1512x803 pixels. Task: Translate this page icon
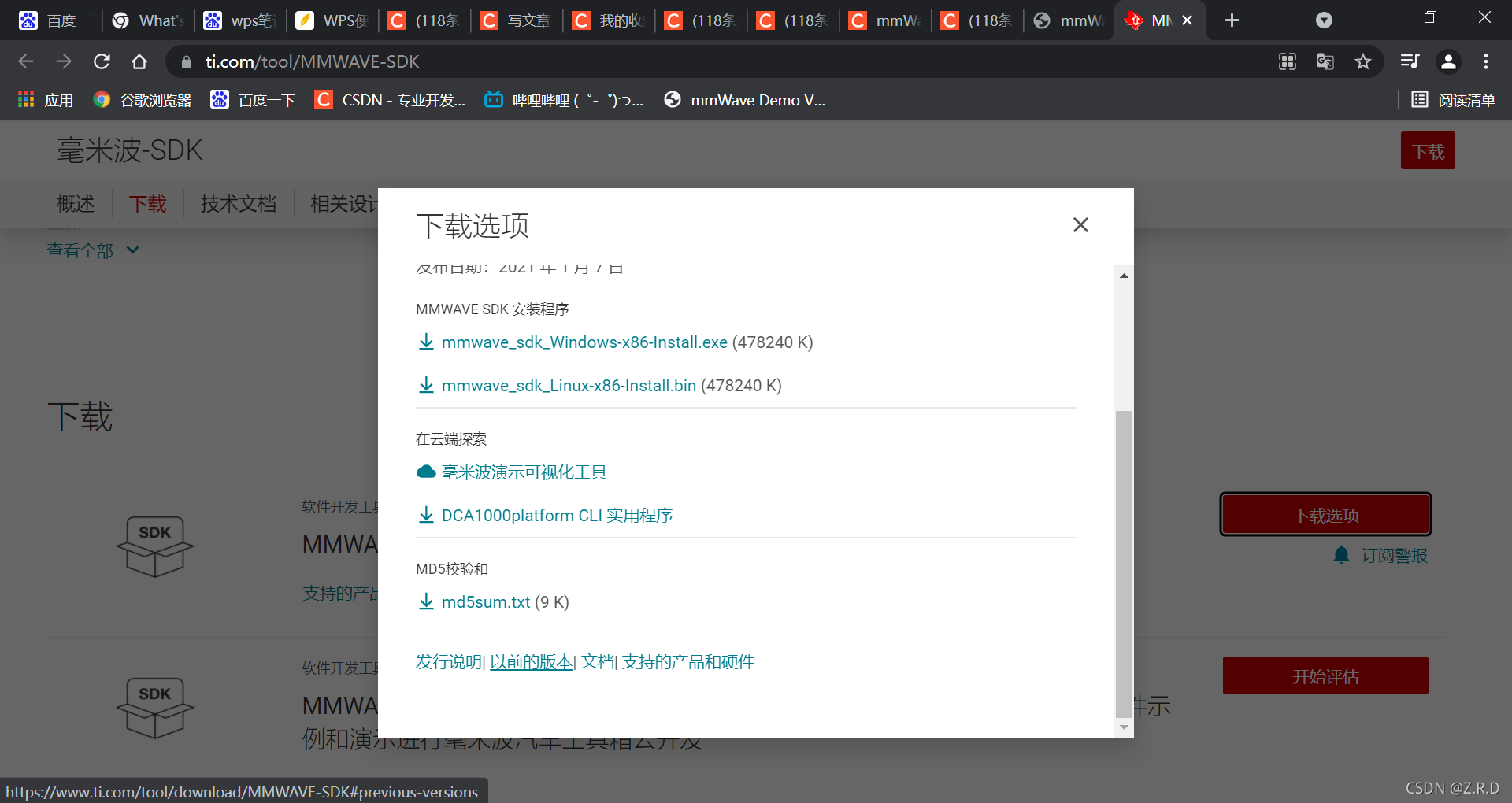click(x=1325, y=61)
